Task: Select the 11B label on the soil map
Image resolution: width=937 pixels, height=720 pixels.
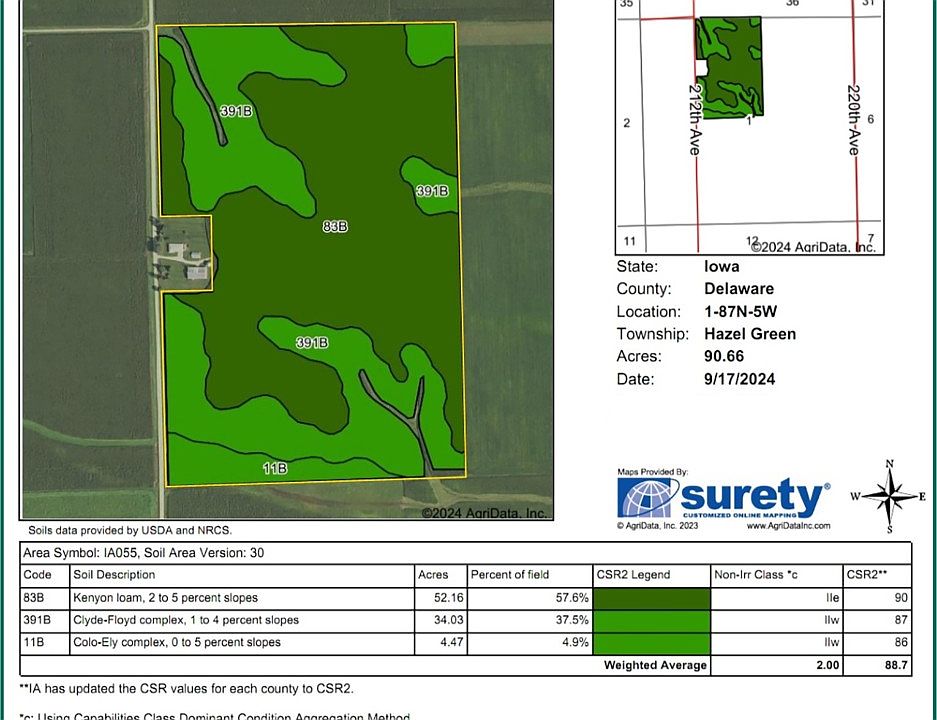Action: click(275, 467)
